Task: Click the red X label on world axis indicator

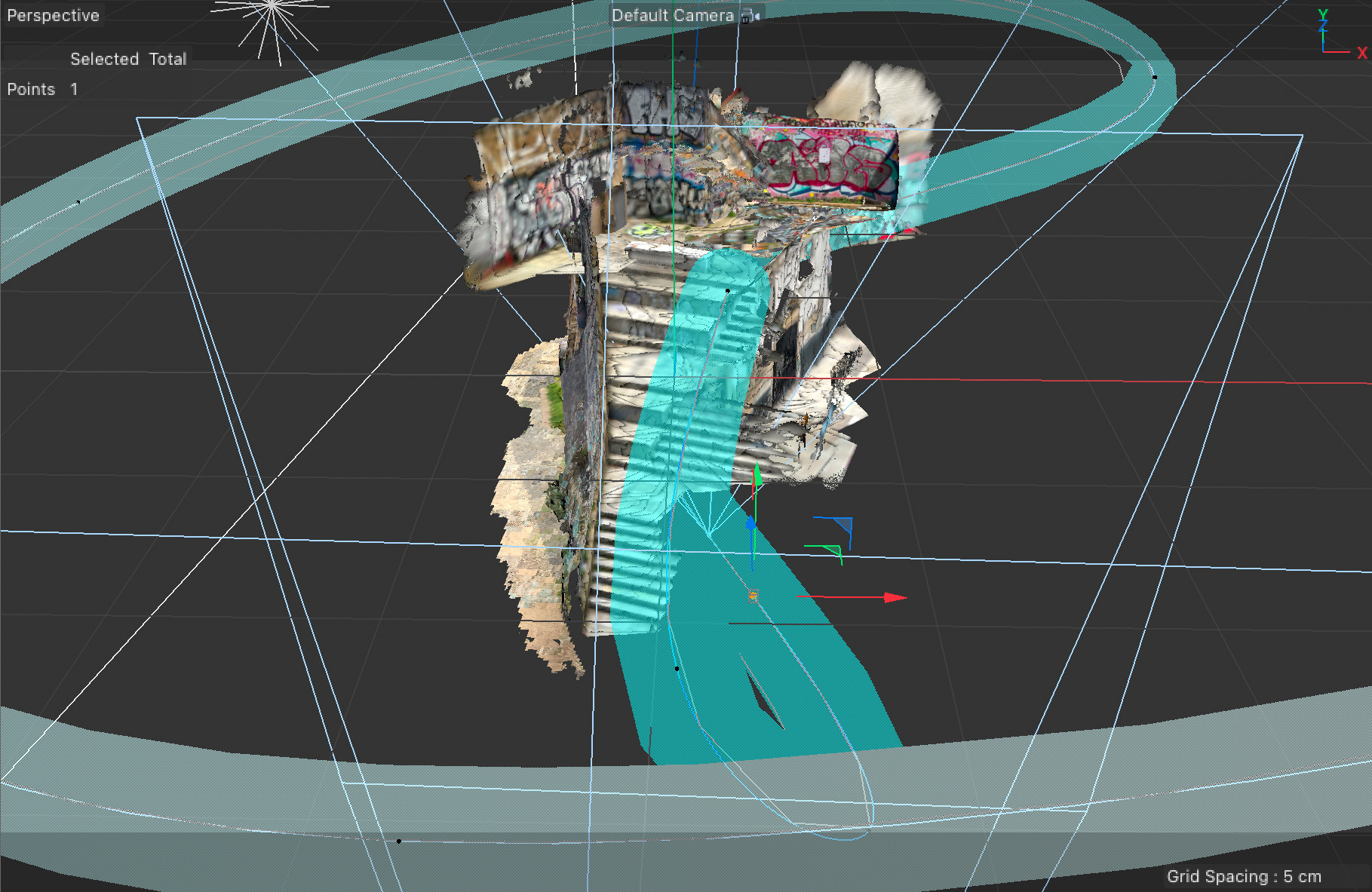Action: 1361,53
